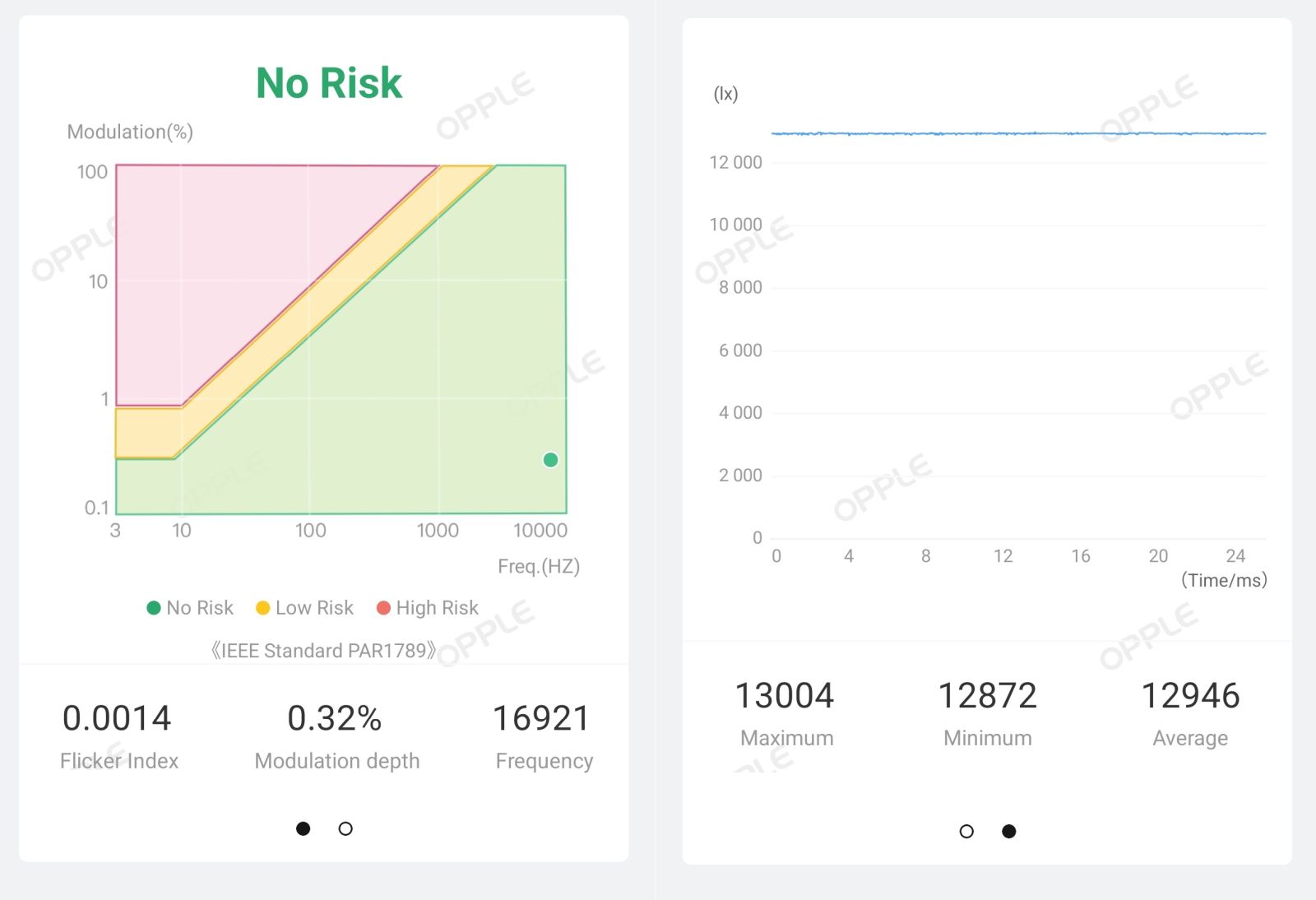The height and width of the screenshot is (900, 1316).
Task: Click the Average value 12946
Action: [x=1190, y=696]
